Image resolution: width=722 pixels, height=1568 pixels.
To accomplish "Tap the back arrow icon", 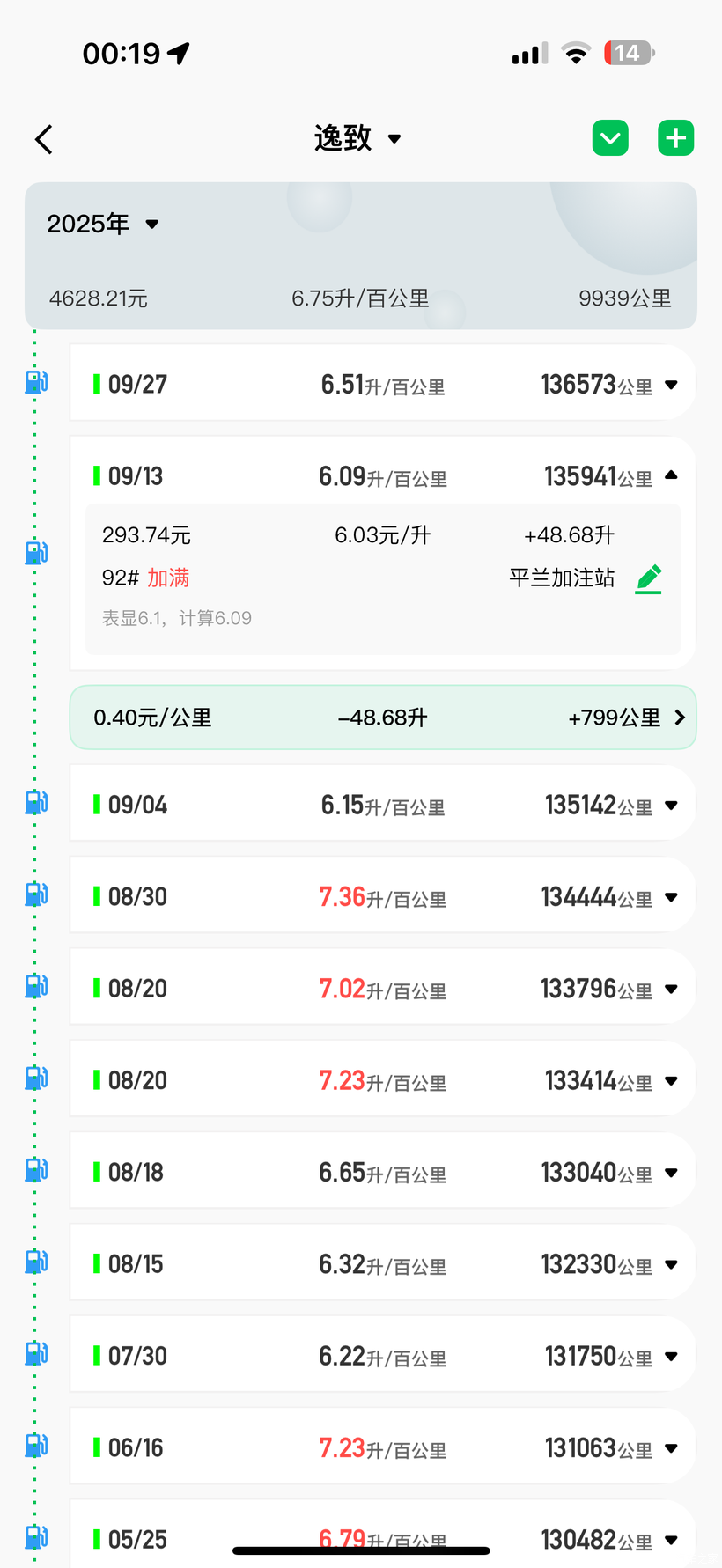I will (44, 139).
